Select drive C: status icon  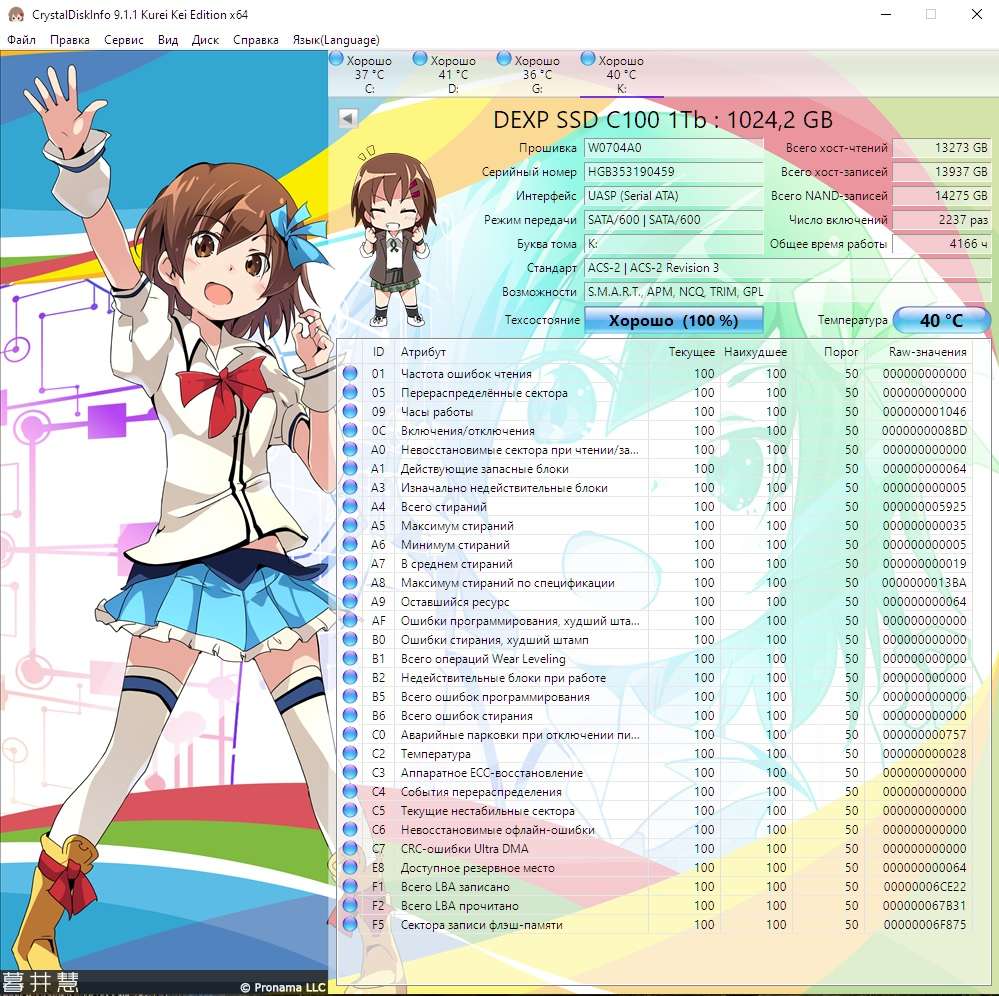click(x=336, y=60)
